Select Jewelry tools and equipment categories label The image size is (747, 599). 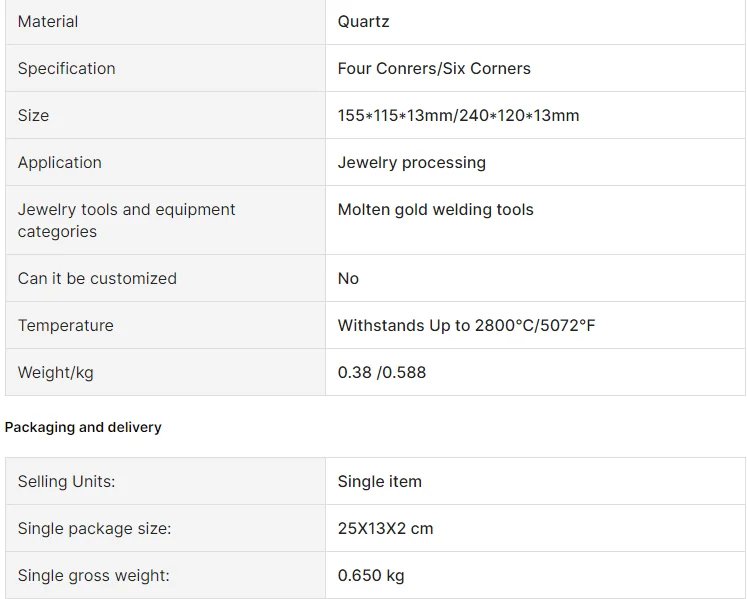coord(126,220)
